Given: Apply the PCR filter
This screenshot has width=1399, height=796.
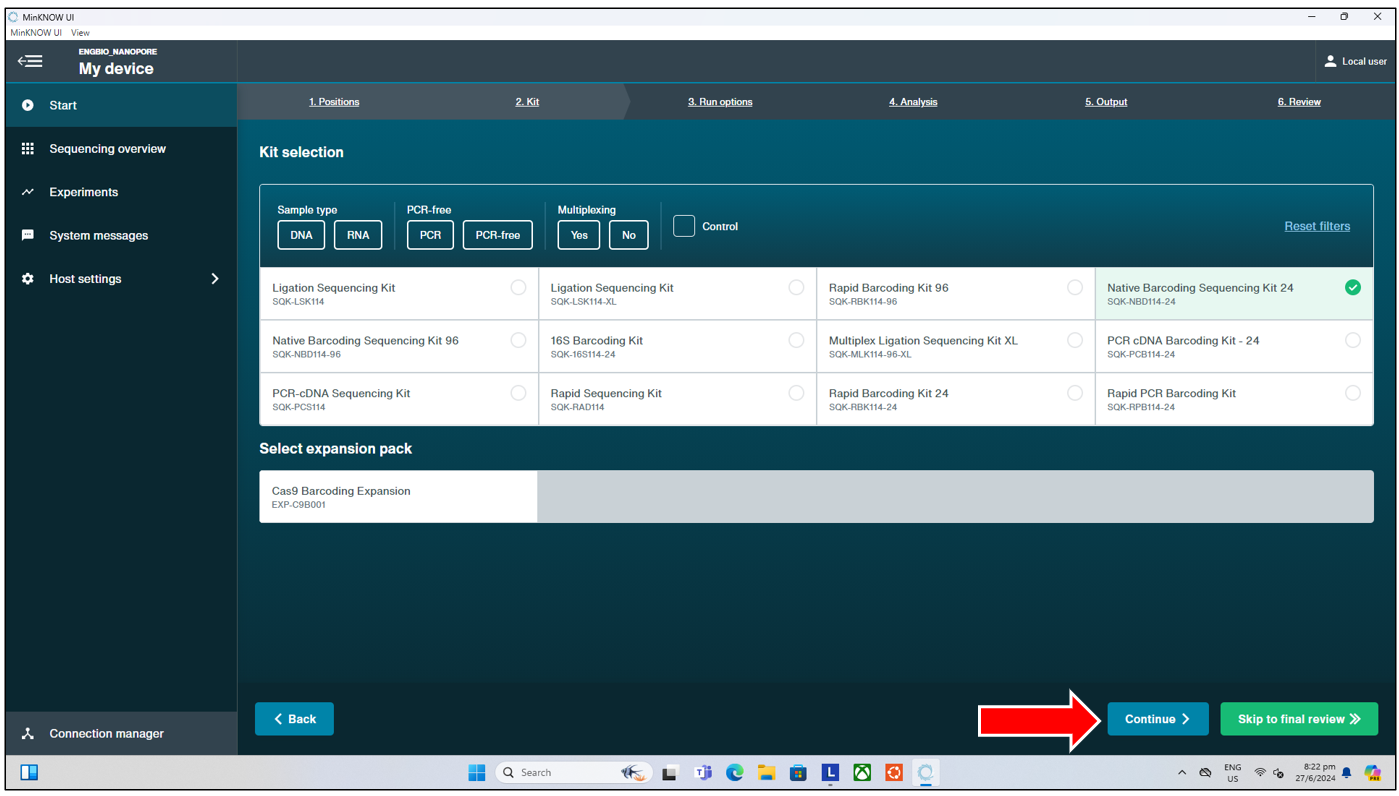Looking at the screenshot, I should (430, 235).
